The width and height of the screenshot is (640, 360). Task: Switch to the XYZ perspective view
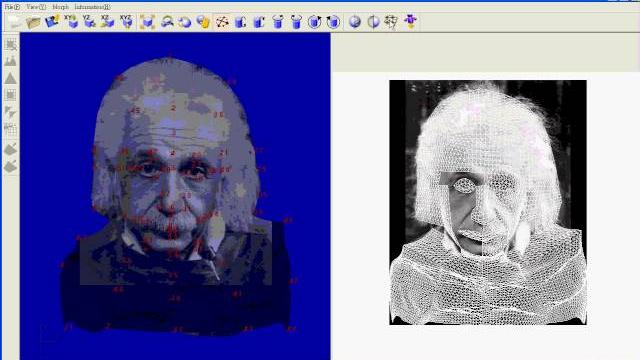pos(127,21)
